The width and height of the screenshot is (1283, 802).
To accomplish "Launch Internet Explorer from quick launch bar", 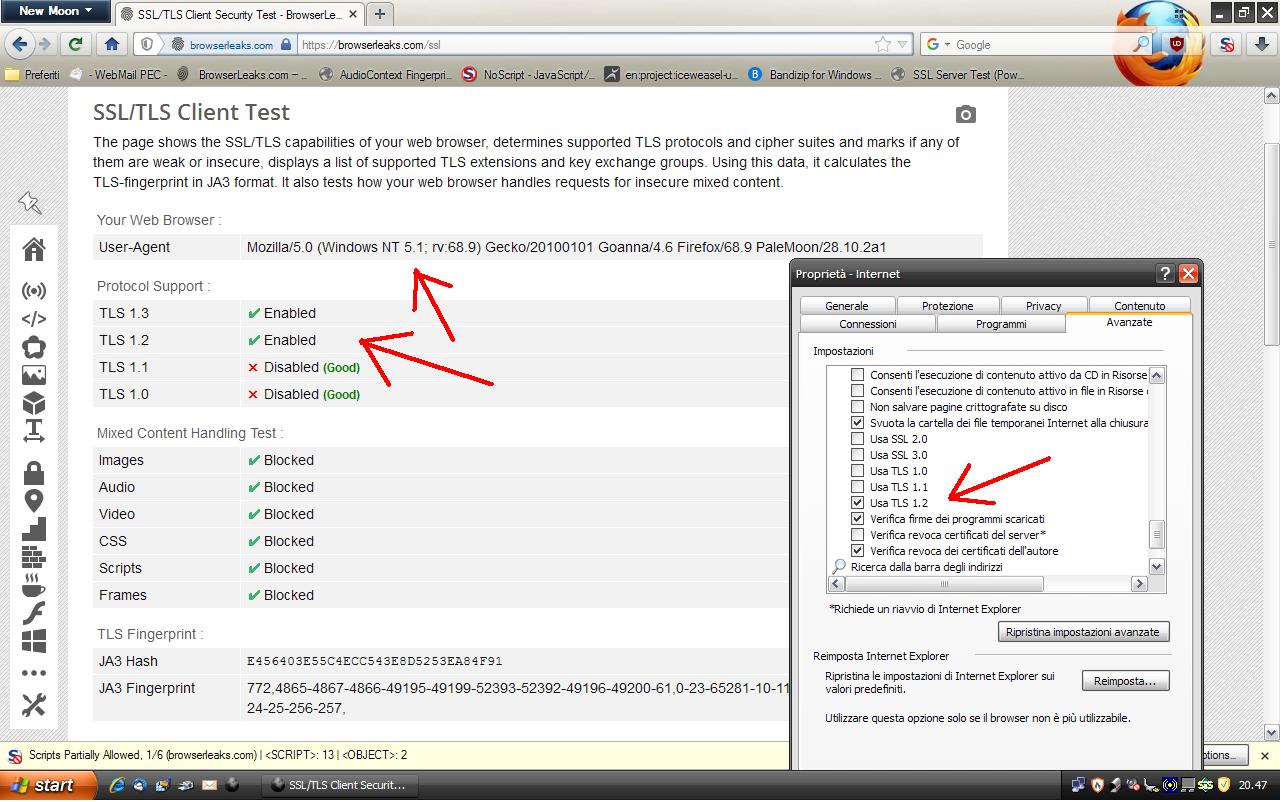I will 117,785.
